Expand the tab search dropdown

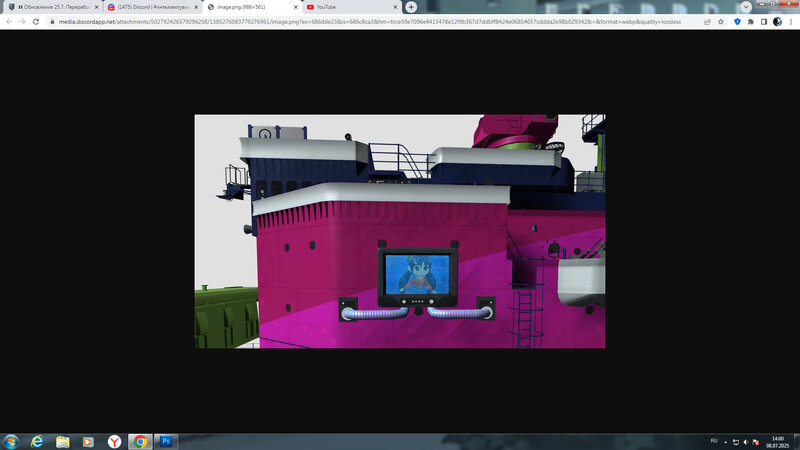pos(746,7)
